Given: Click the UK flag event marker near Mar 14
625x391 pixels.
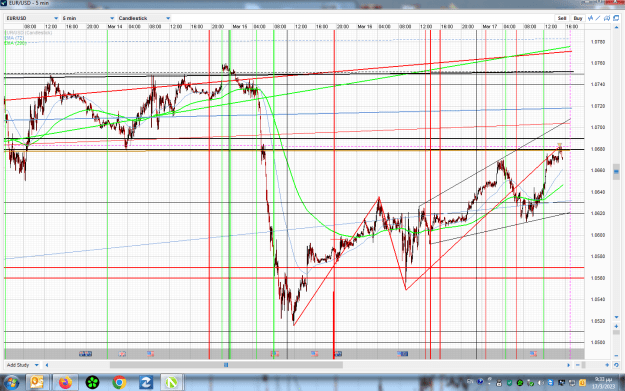Looking at the screenshot, I should point(122,354).
